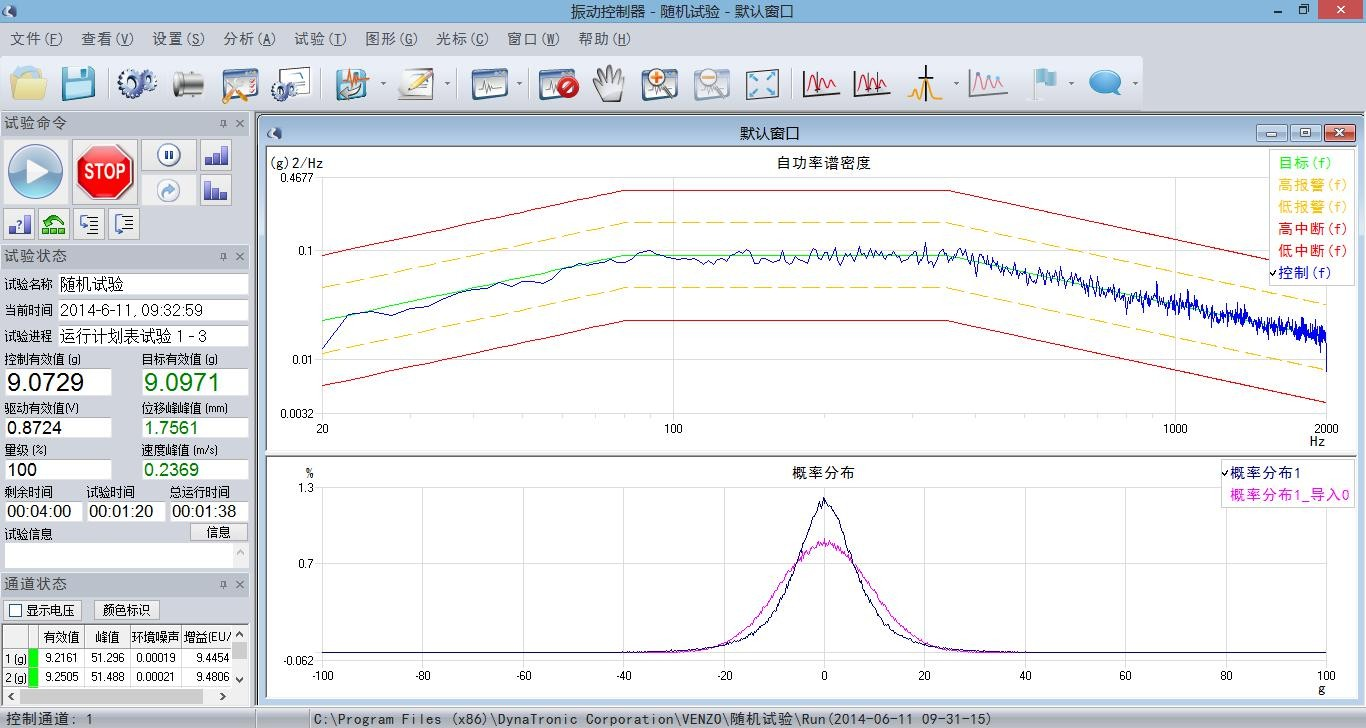Click the window with red prohibit sign
Screen dimensions: 1366x728
[x=558, y=83]
